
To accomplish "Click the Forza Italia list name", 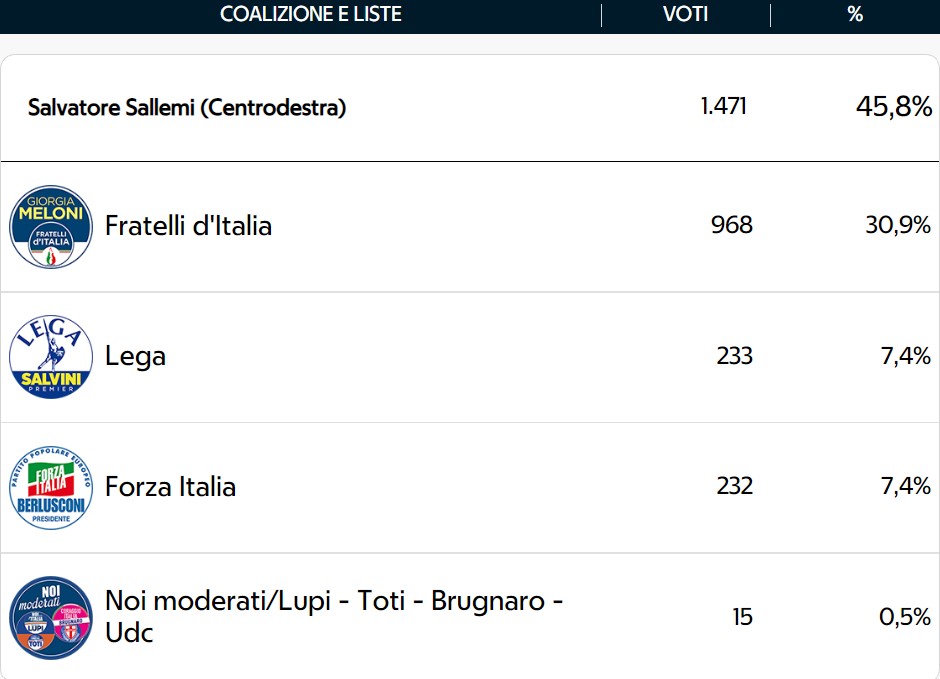I will [x=170, y=487].
